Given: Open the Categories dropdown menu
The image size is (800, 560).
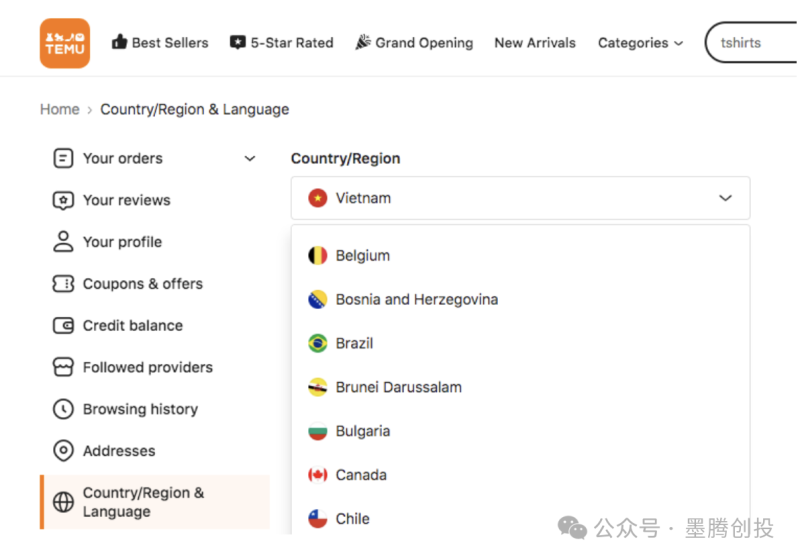Looking at the screenshot, I should pyautogui.click(x=640, y=43).
